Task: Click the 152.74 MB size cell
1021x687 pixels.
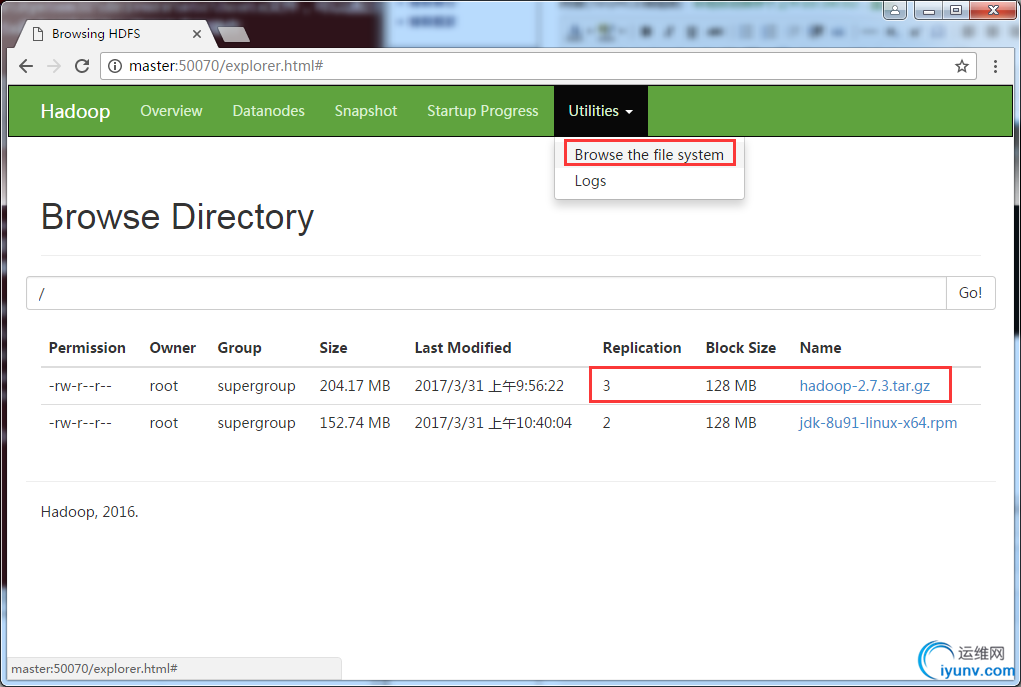Action: (x=355, y=423)
